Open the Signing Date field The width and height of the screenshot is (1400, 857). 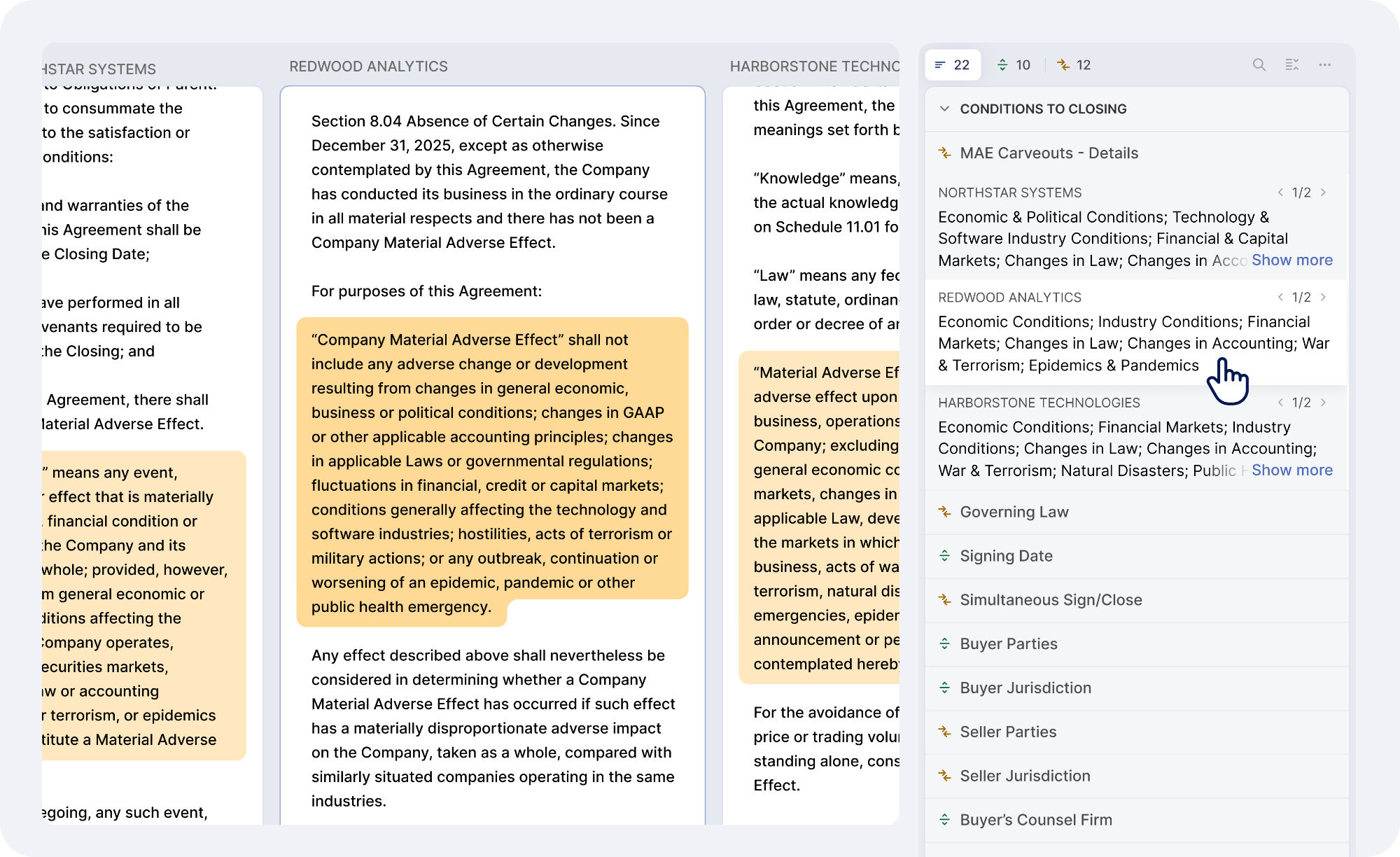tap(1137, 556)
